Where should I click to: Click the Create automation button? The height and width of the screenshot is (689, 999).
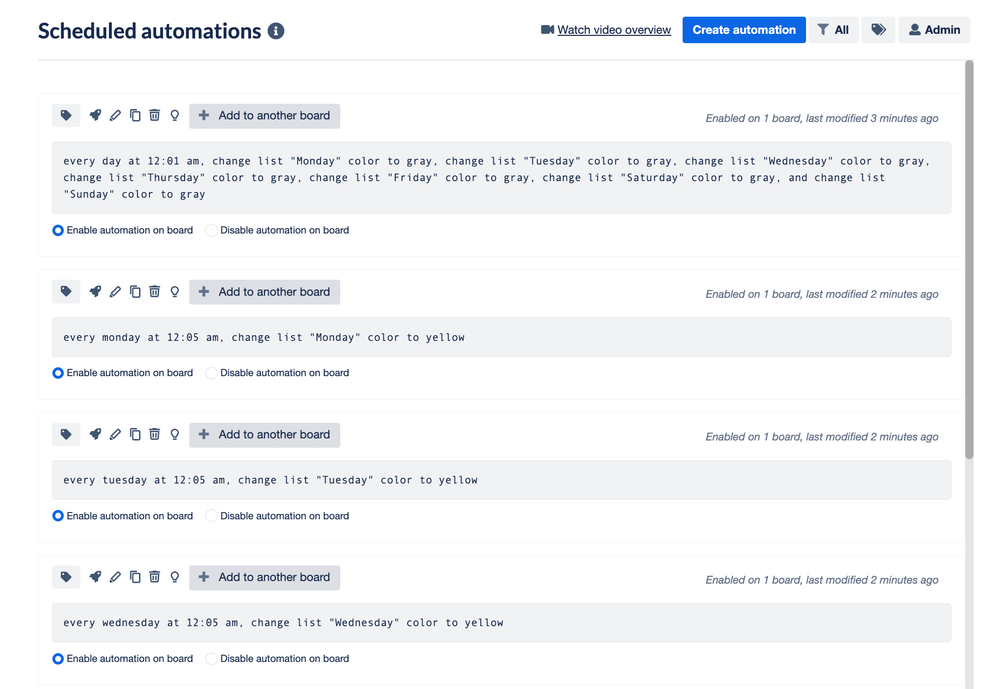coord(743,29)
